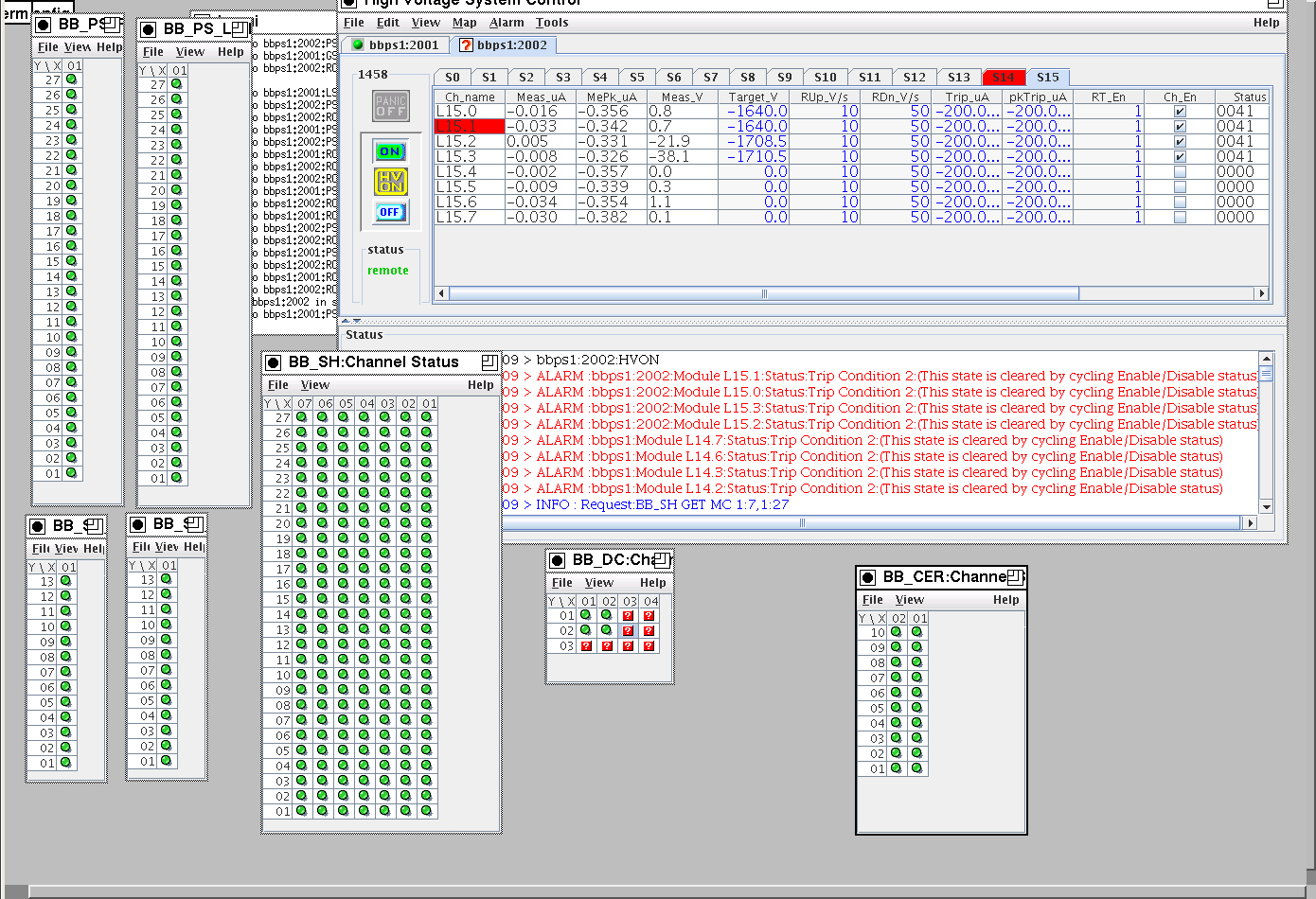Click status log vertical scrollbar down arrow
Viewport: 1316px width, 899px height.
pos(1267,507)
